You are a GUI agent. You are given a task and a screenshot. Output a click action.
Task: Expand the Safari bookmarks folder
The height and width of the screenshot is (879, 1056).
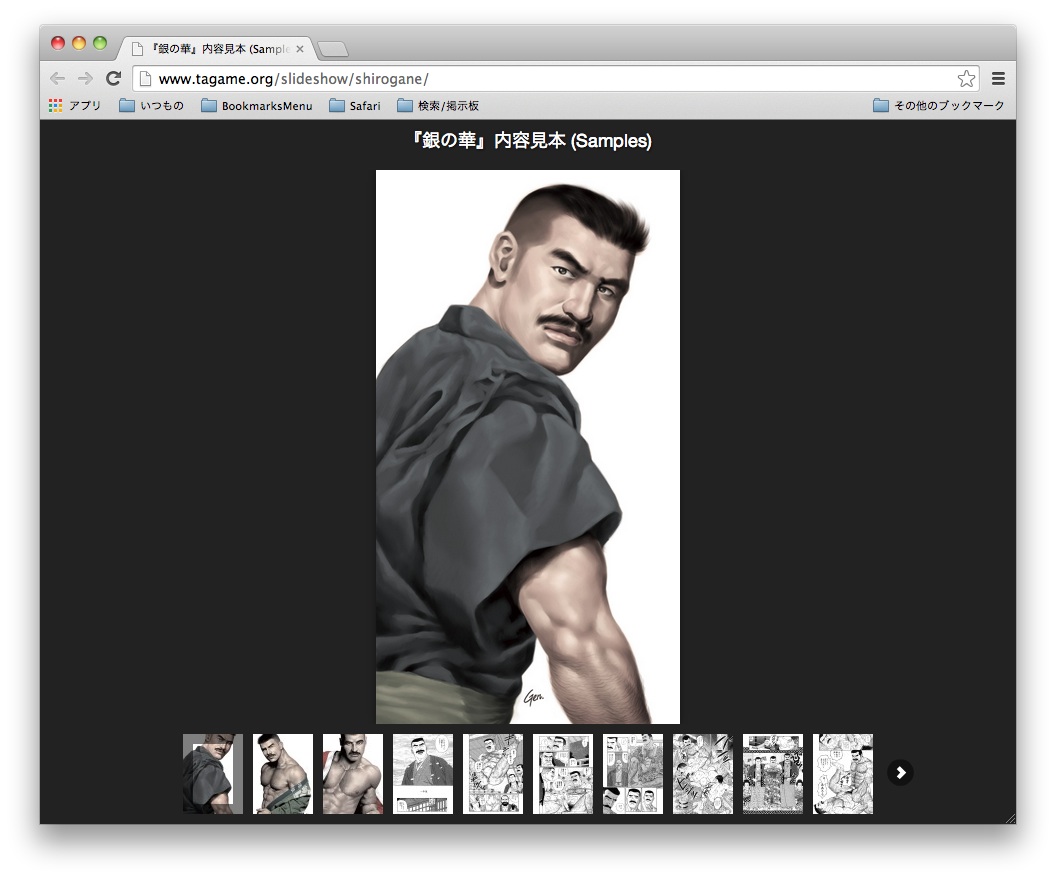355,106
